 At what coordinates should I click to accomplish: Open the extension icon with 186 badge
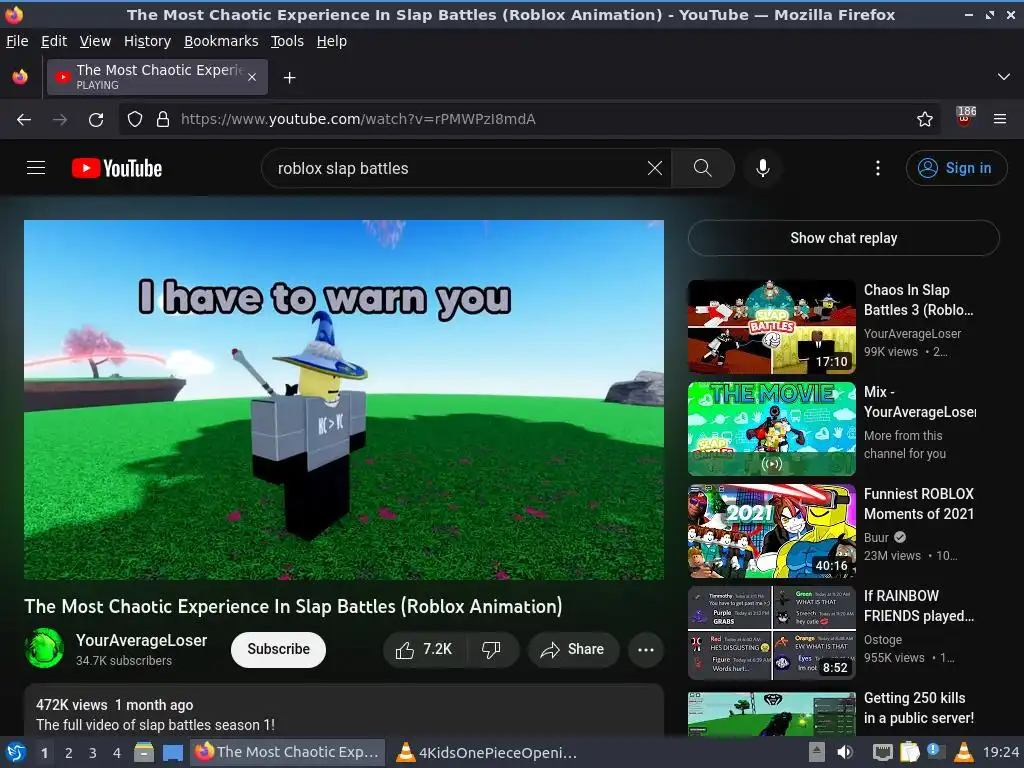pyautogui.click(x=965, y=118)
